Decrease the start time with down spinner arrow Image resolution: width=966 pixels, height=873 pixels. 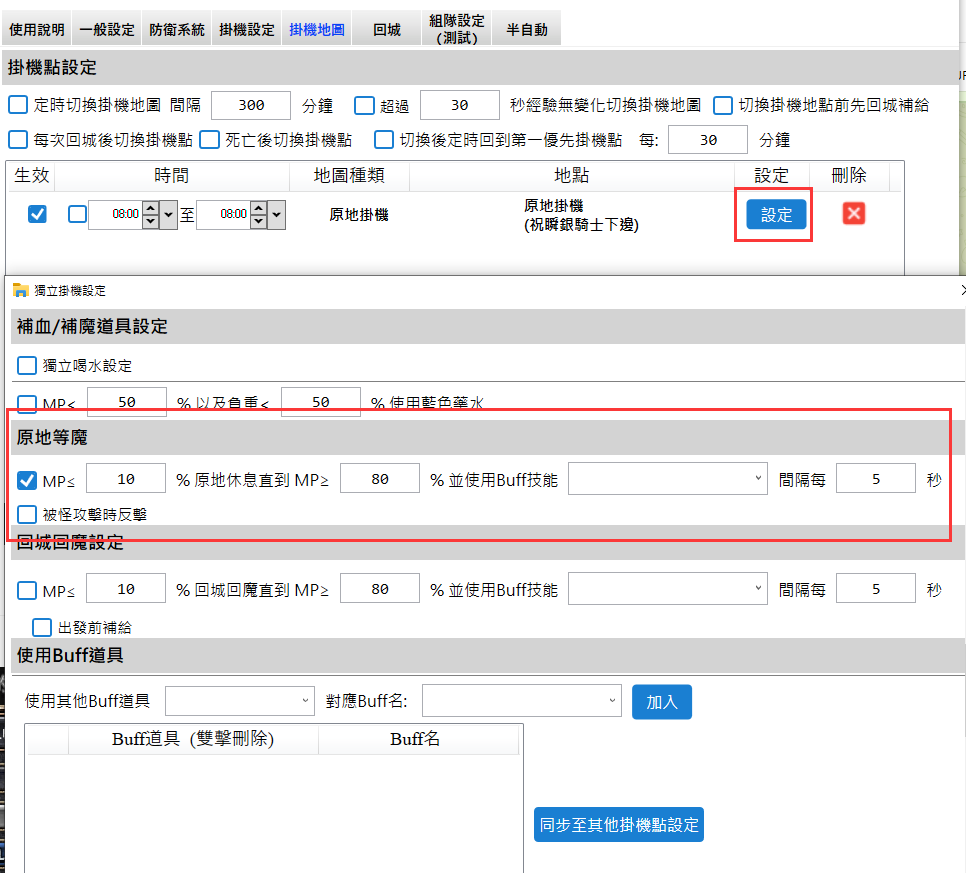150,221
